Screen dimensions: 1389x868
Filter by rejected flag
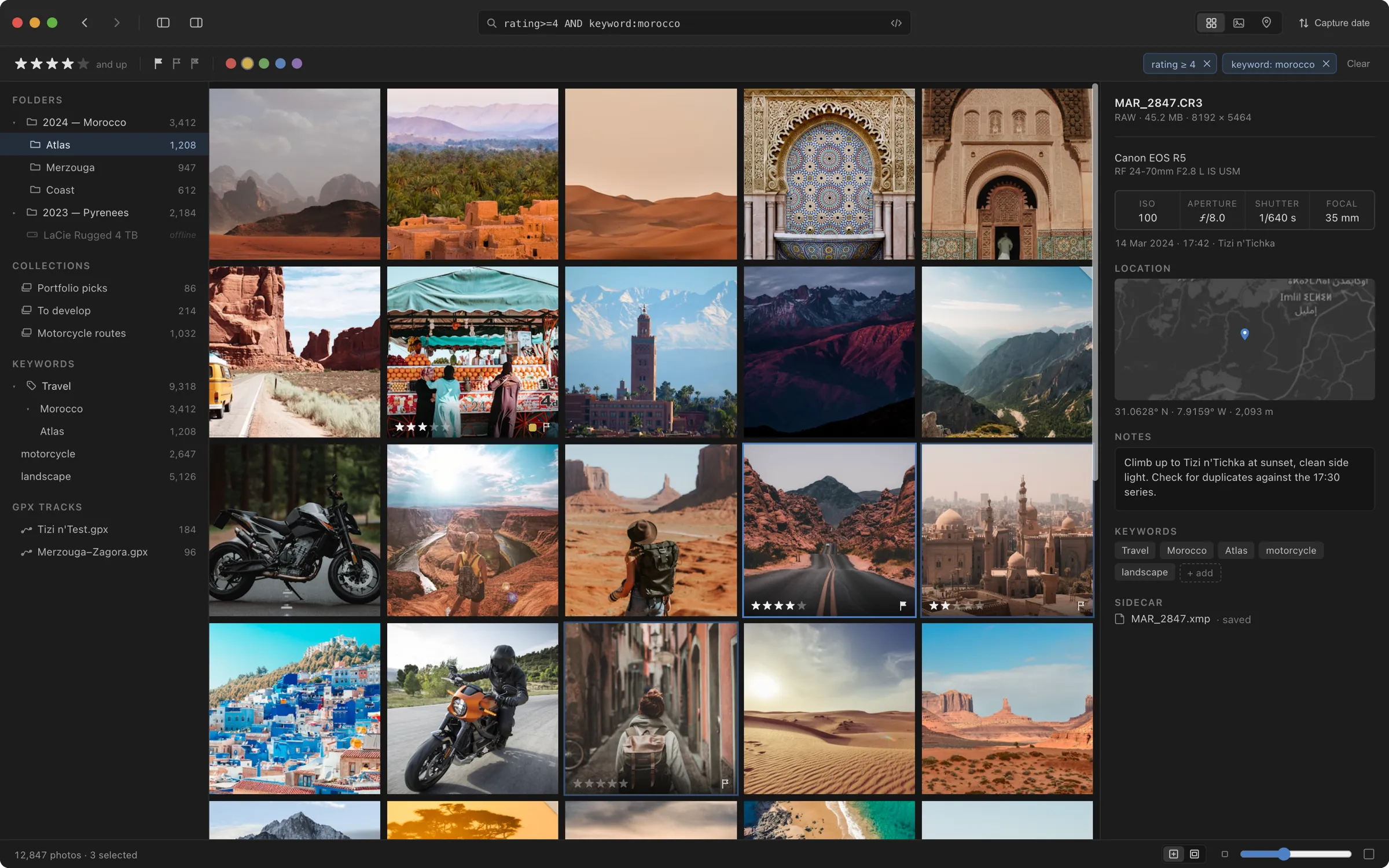(x=195, y=64)
